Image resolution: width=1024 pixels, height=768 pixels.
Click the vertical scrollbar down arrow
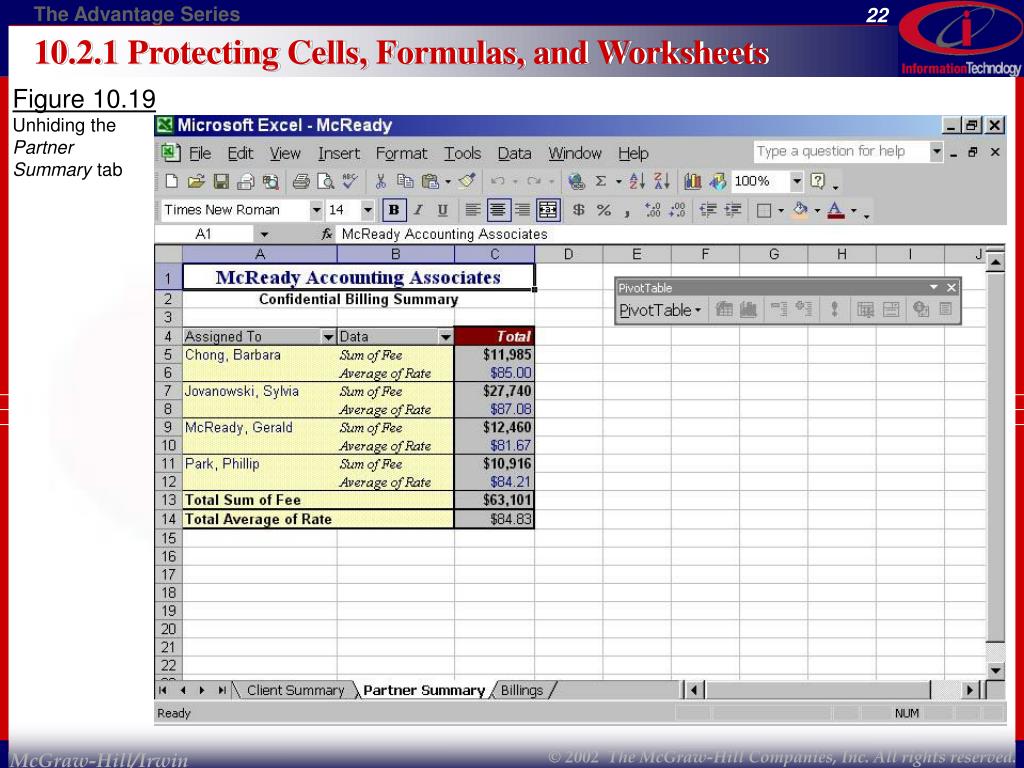tap(995, 670)
